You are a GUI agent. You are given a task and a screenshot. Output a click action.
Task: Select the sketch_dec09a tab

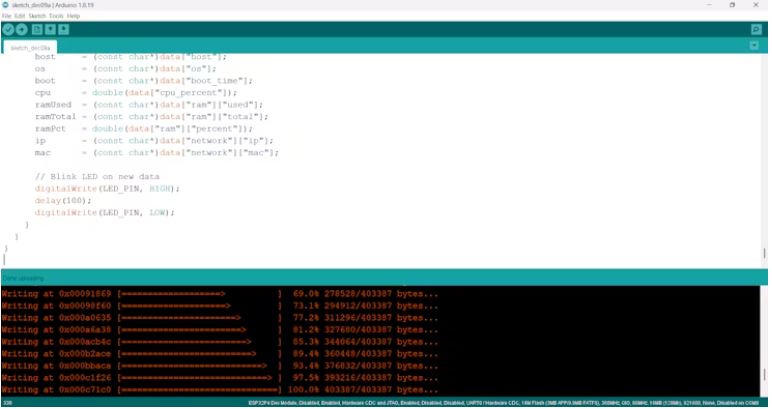(x=30, y=48)
